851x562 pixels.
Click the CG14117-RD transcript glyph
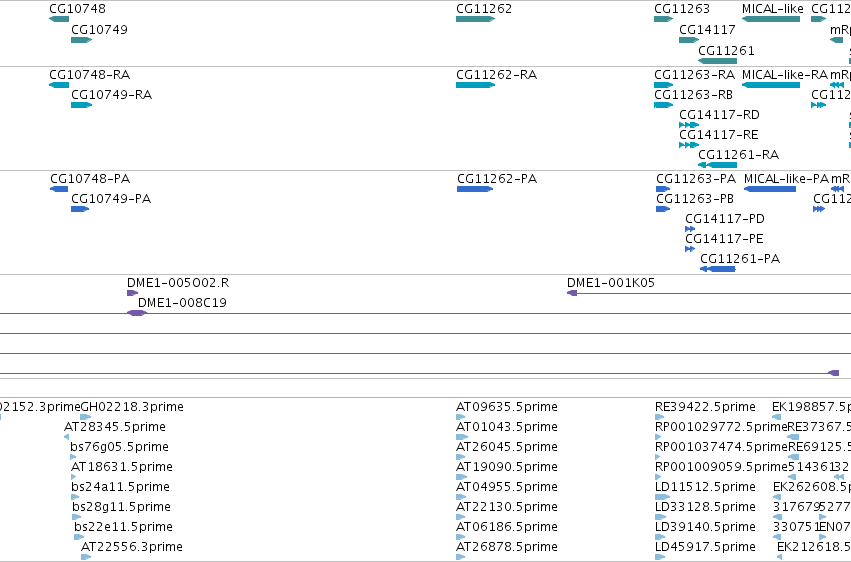689,125
